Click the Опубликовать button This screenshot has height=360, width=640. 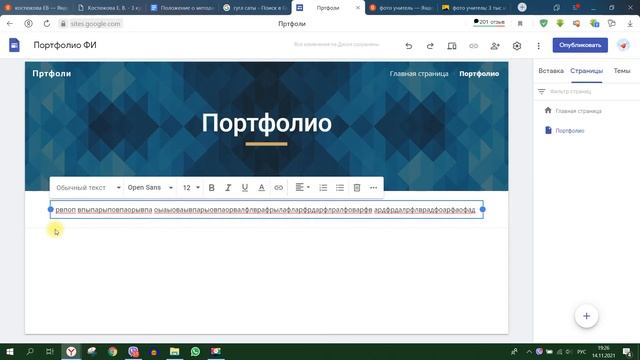[x=580, y=45]
